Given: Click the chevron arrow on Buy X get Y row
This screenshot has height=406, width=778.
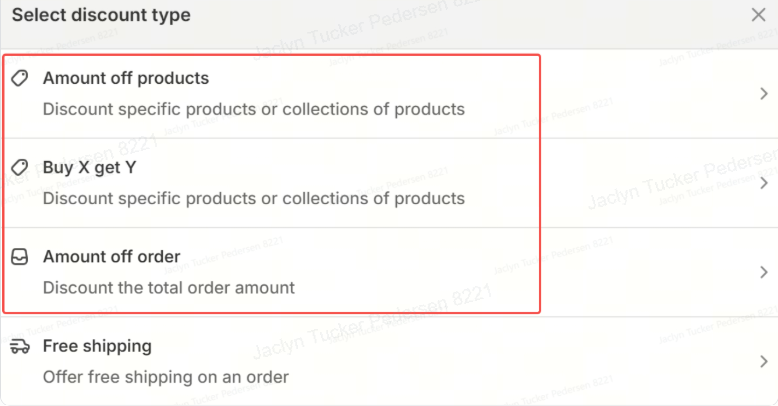Looking at the screenshot, I should click(x=764, y=183).
